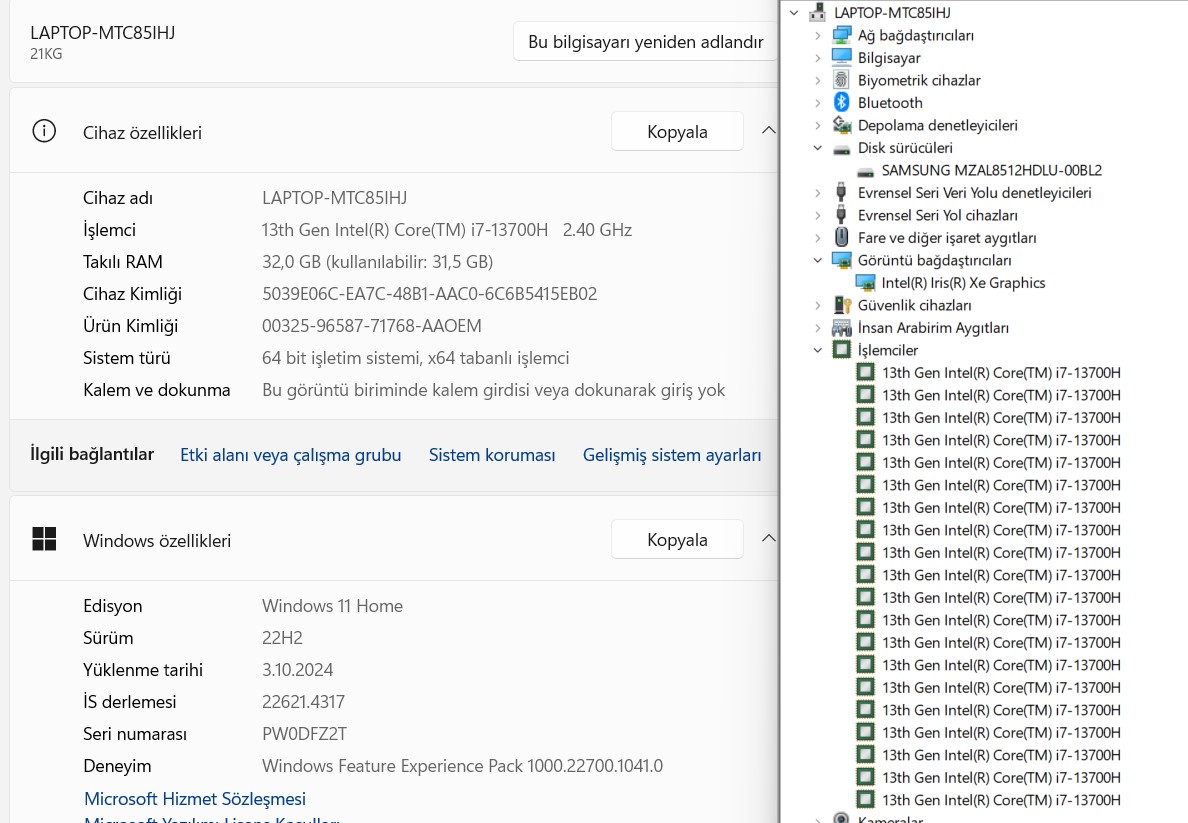Select the Fare ve diğer işaret aygıtları label

[x=947, y=238]
